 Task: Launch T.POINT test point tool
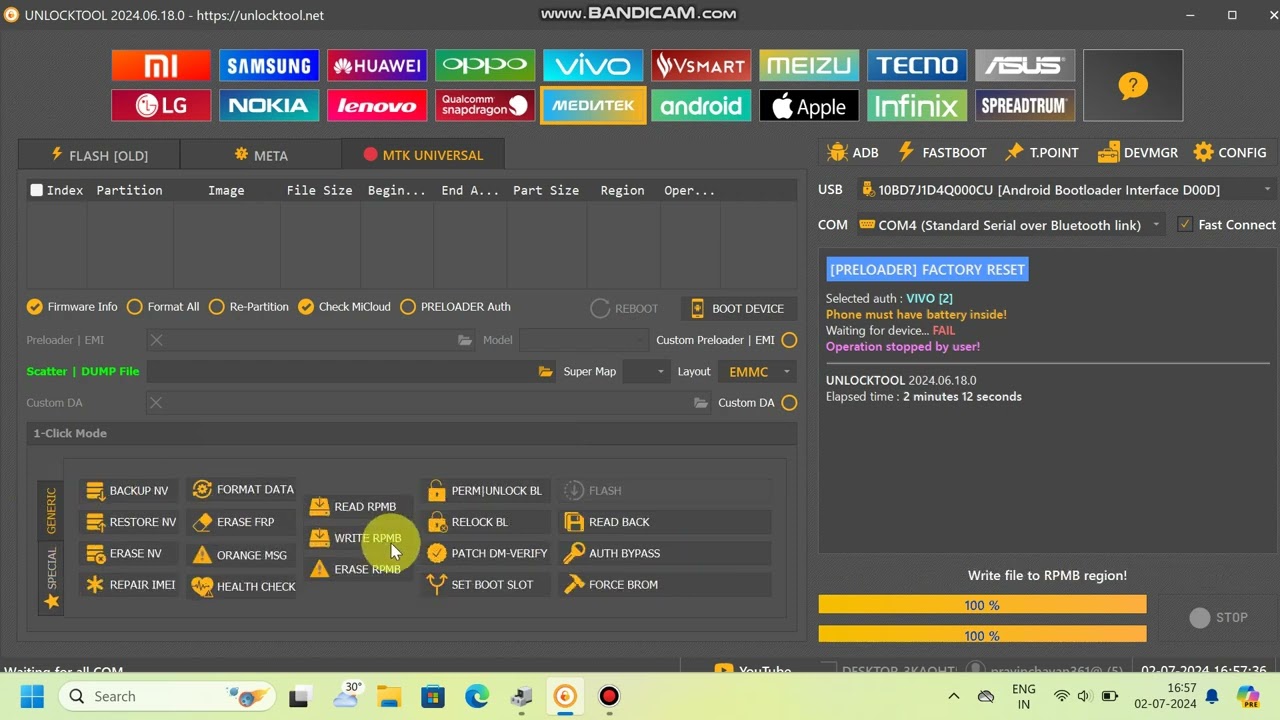(1042, 153)
